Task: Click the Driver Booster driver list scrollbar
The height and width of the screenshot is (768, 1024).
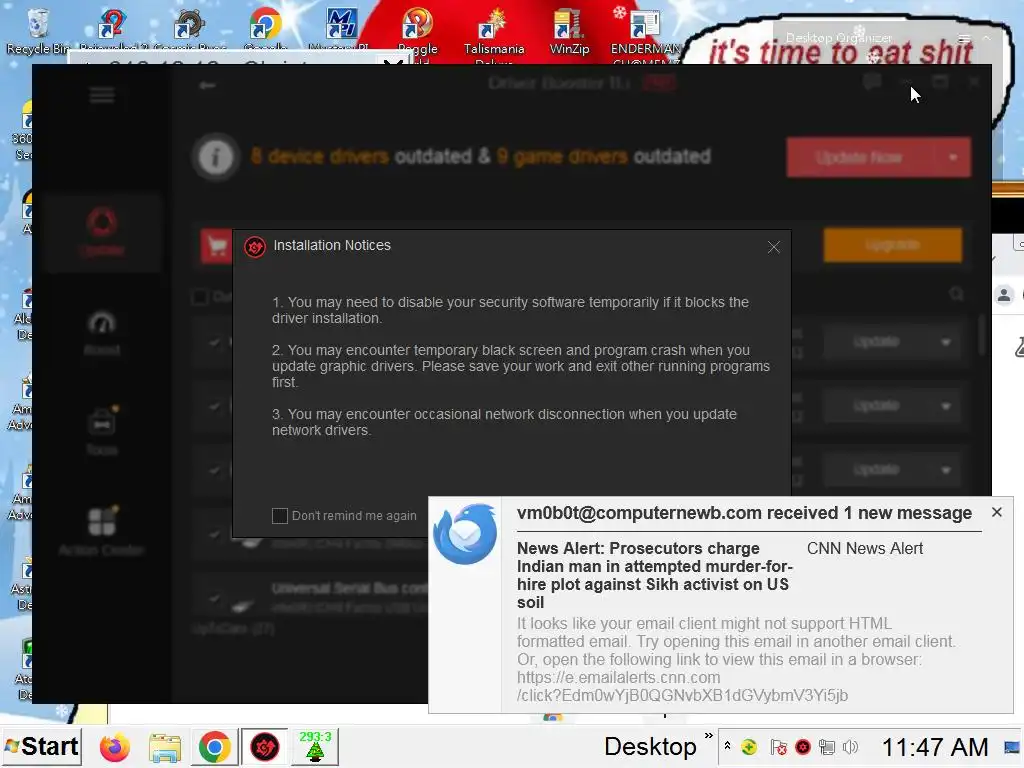Action: click(x=982, y=336)
